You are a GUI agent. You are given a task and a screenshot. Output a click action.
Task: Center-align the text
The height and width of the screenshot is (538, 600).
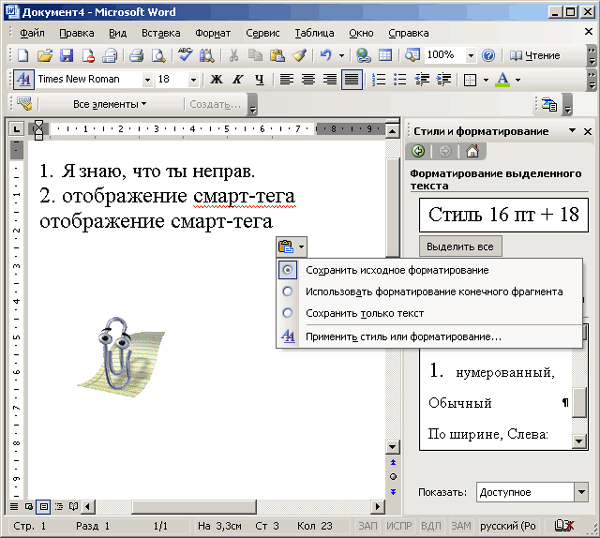pos(308,80)
